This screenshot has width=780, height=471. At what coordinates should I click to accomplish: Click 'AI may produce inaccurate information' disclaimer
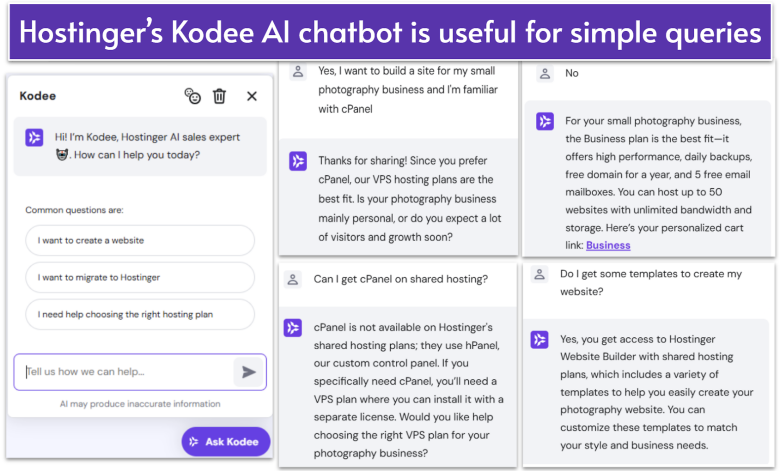click(140, 404)
